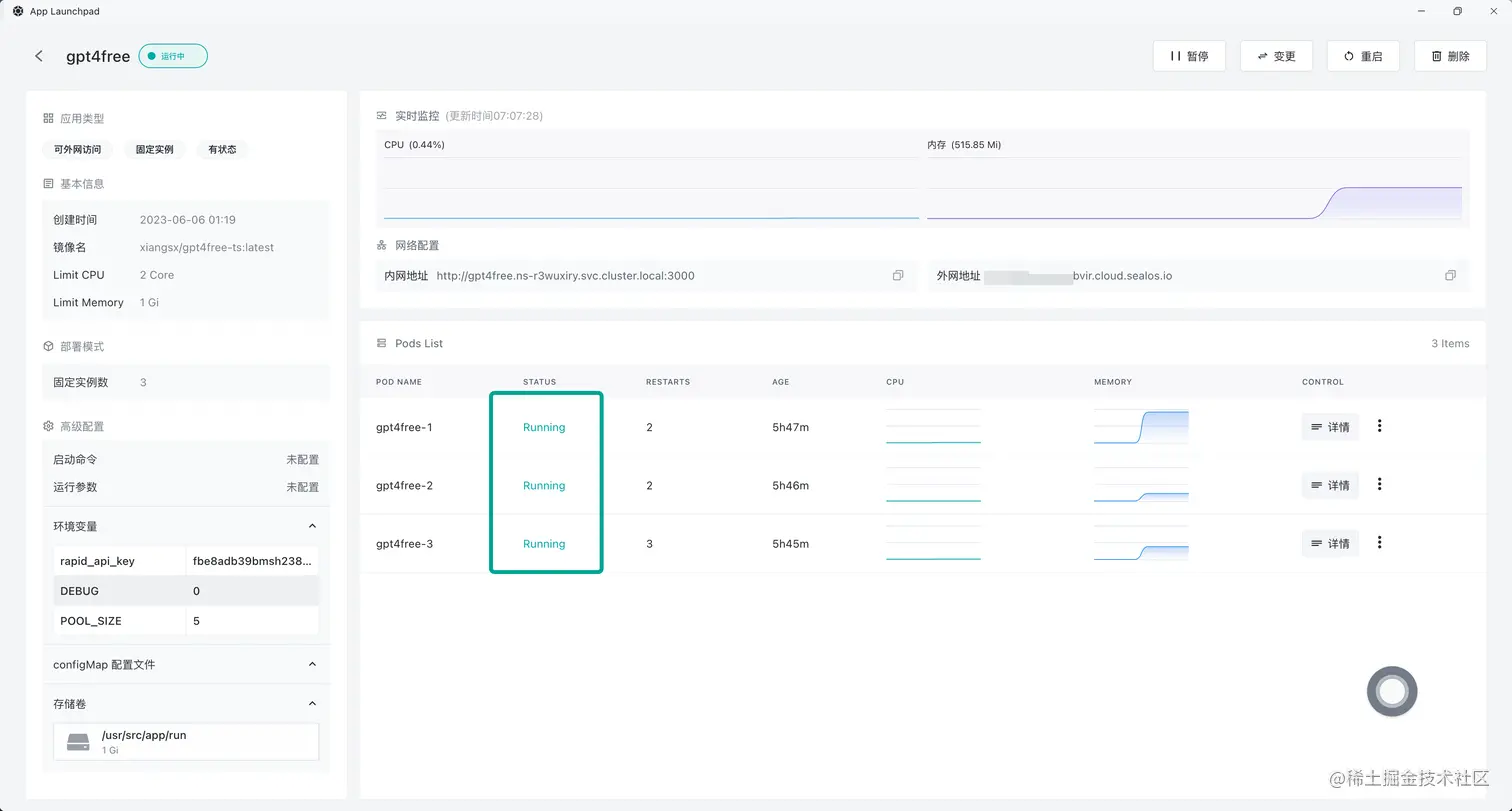The height and width of the screenshot is (811, 1512).
Task: Collapse the 存储卷 section
Action: point(312,704)
